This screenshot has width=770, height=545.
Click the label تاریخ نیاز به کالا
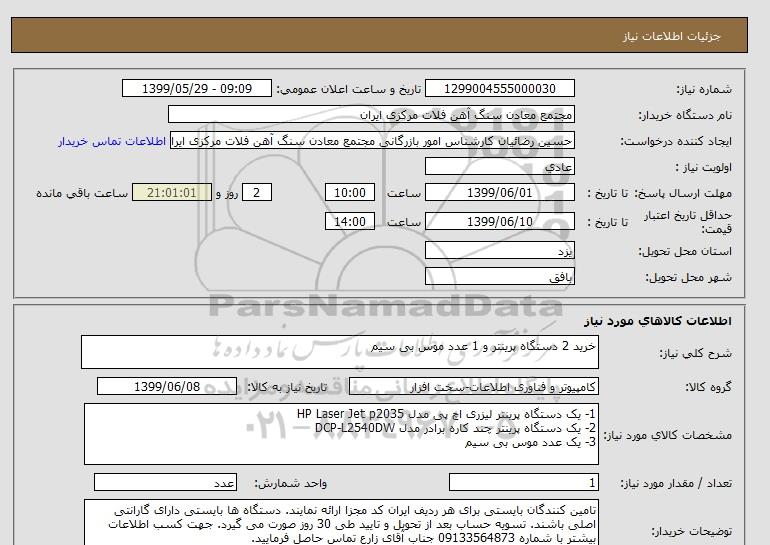point(287,387)
